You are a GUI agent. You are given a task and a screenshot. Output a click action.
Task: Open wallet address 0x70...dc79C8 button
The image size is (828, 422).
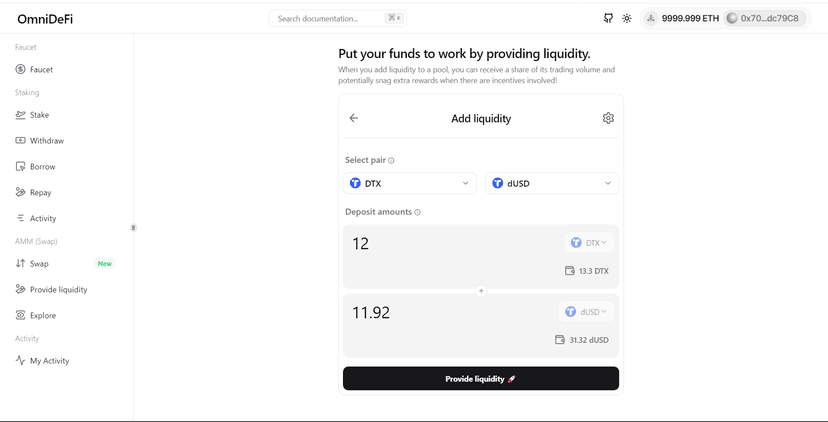click(x=765, y=18)
